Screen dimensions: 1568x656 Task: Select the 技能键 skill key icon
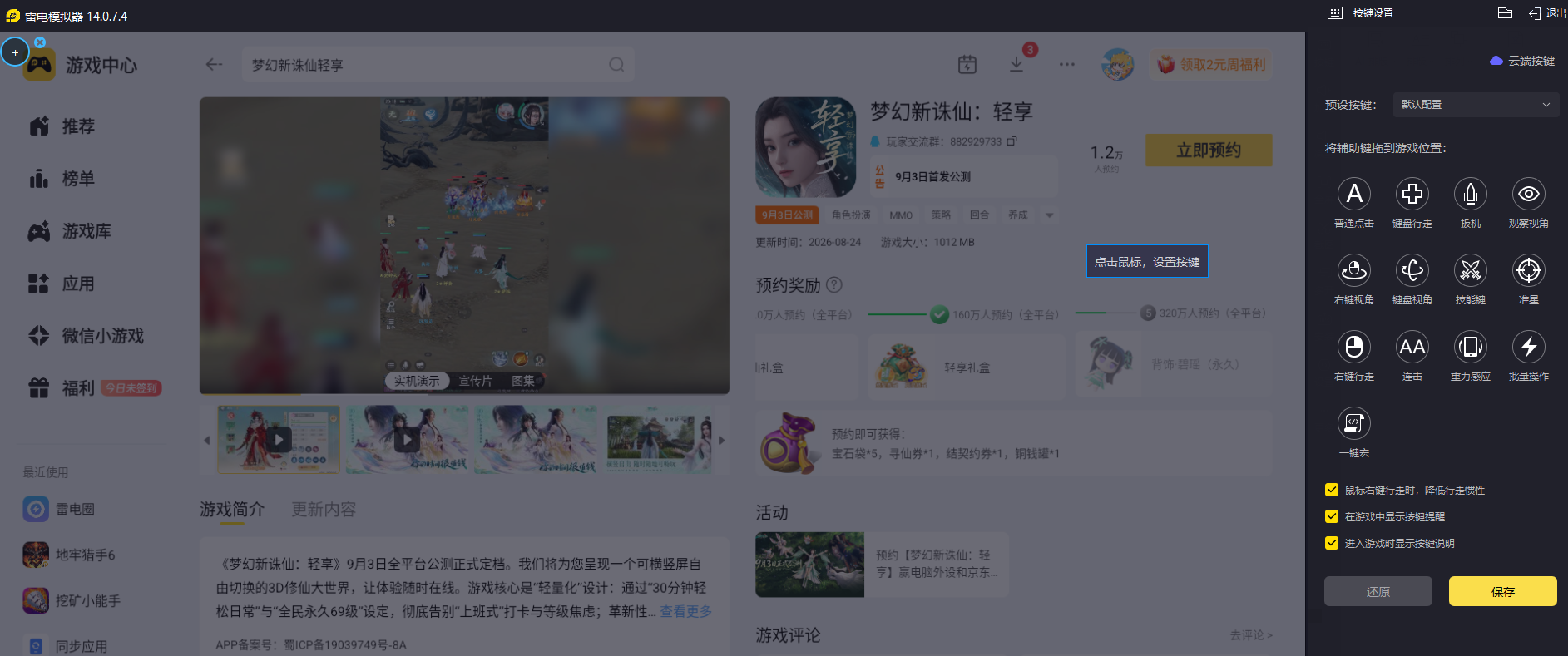tap(1471, 270)
